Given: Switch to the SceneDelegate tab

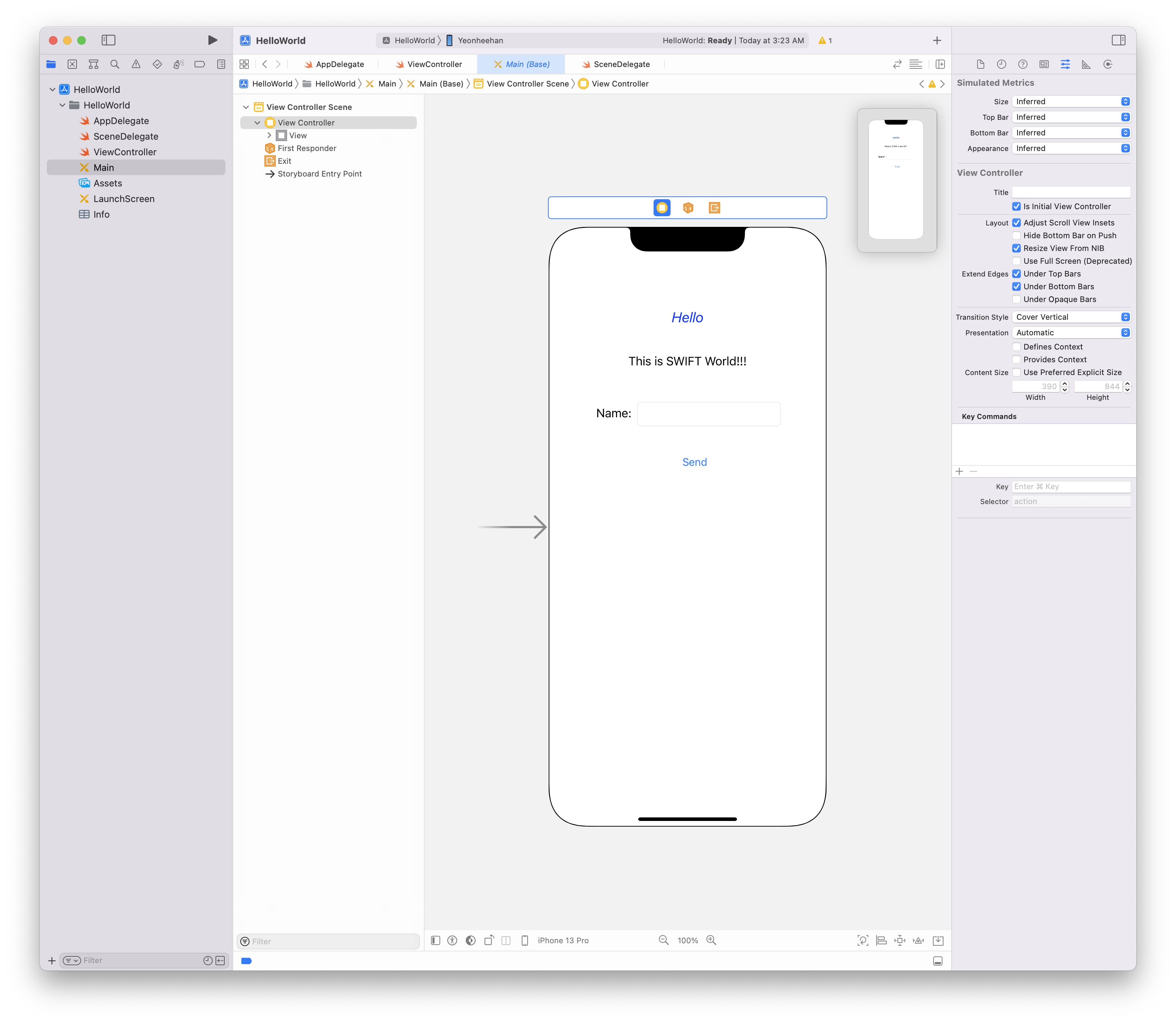Looking at the screenshot, I should (615, 65).
